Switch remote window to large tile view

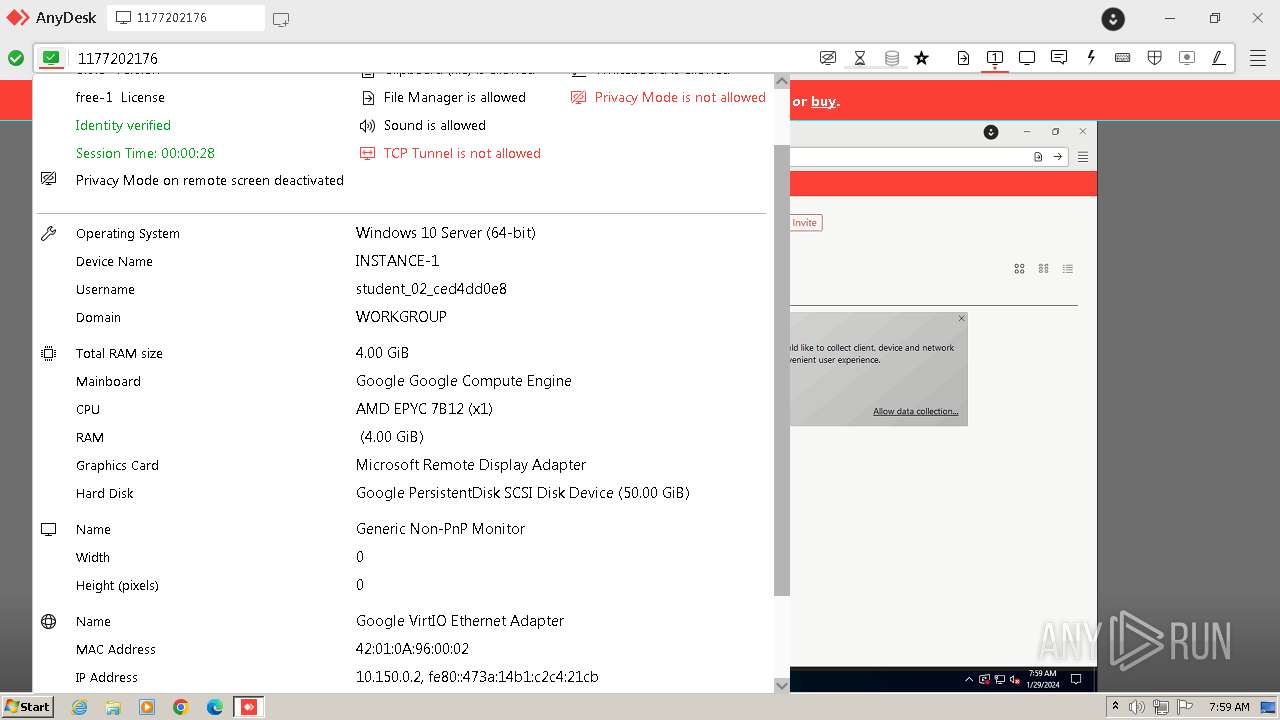click(x=1020, y=269)
